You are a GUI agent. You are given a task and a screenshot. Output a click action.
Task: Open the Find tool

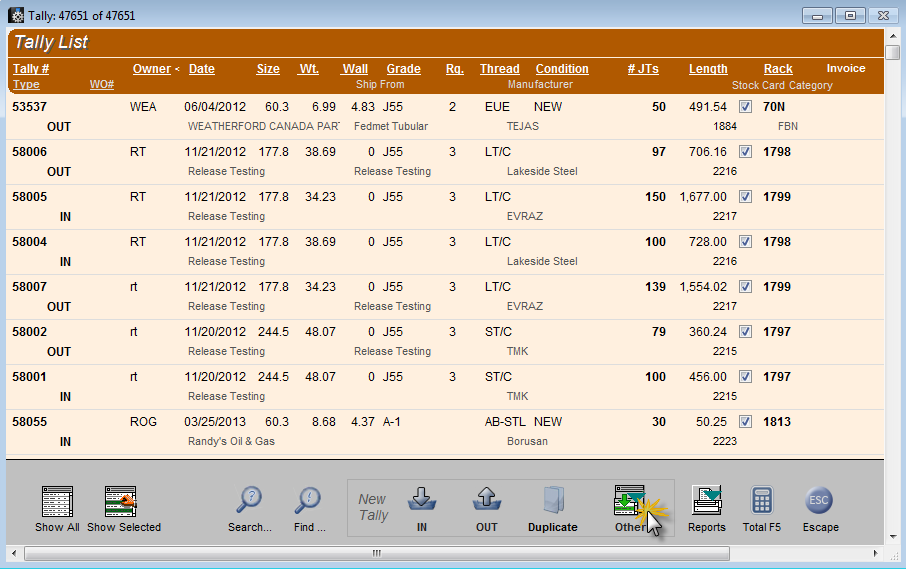[x=308, y=501]
